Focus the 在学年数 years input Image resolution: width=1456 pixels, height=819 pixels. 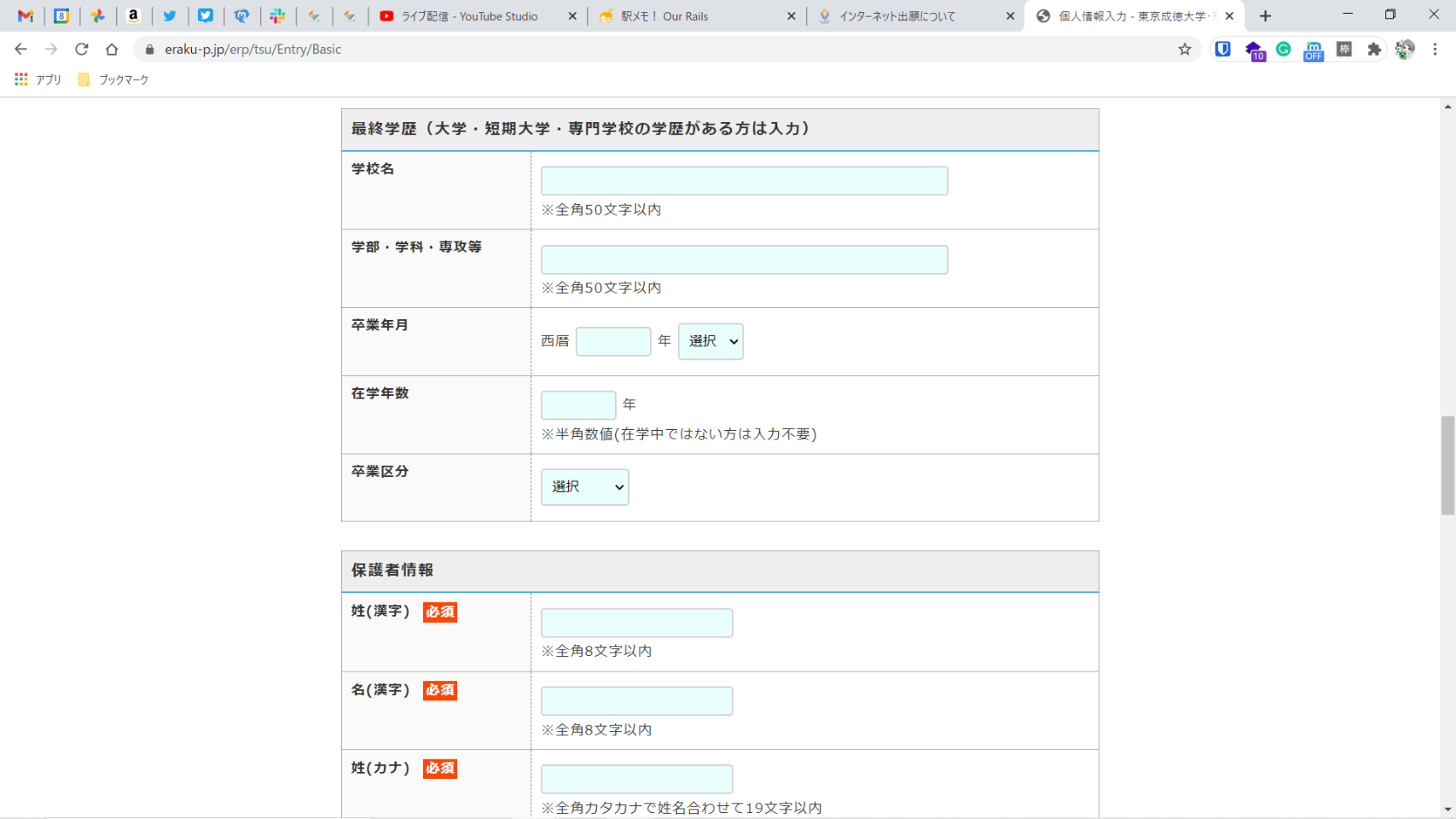[x=578, y=404]
